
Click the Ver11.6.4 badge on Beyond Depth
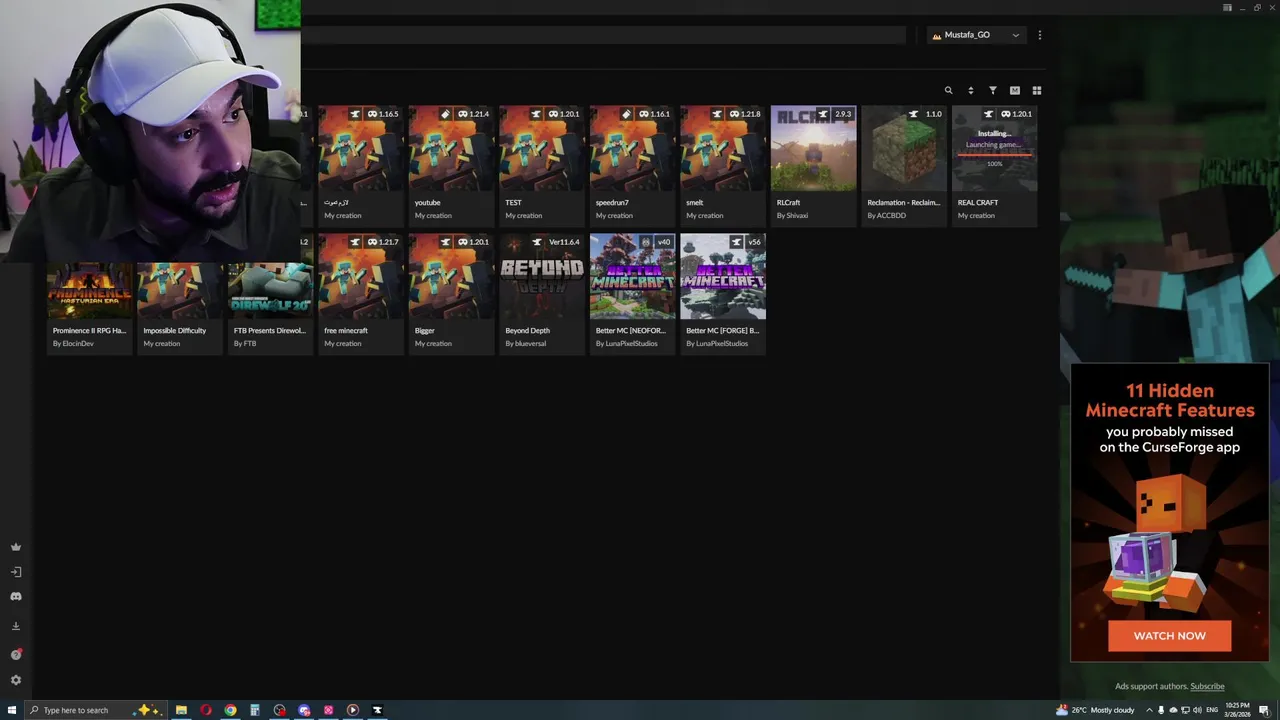(564, 242)
